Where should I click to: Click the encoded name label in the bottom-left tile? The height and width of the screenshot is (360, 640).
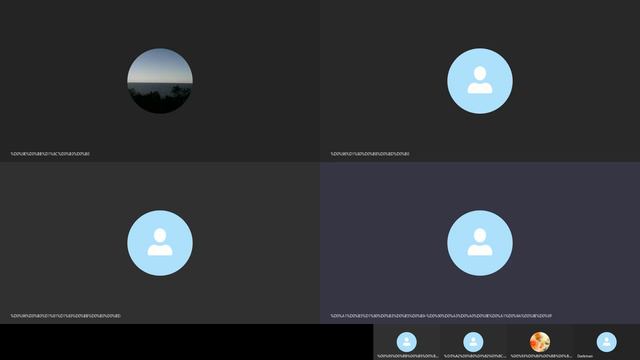coord(66,316)
